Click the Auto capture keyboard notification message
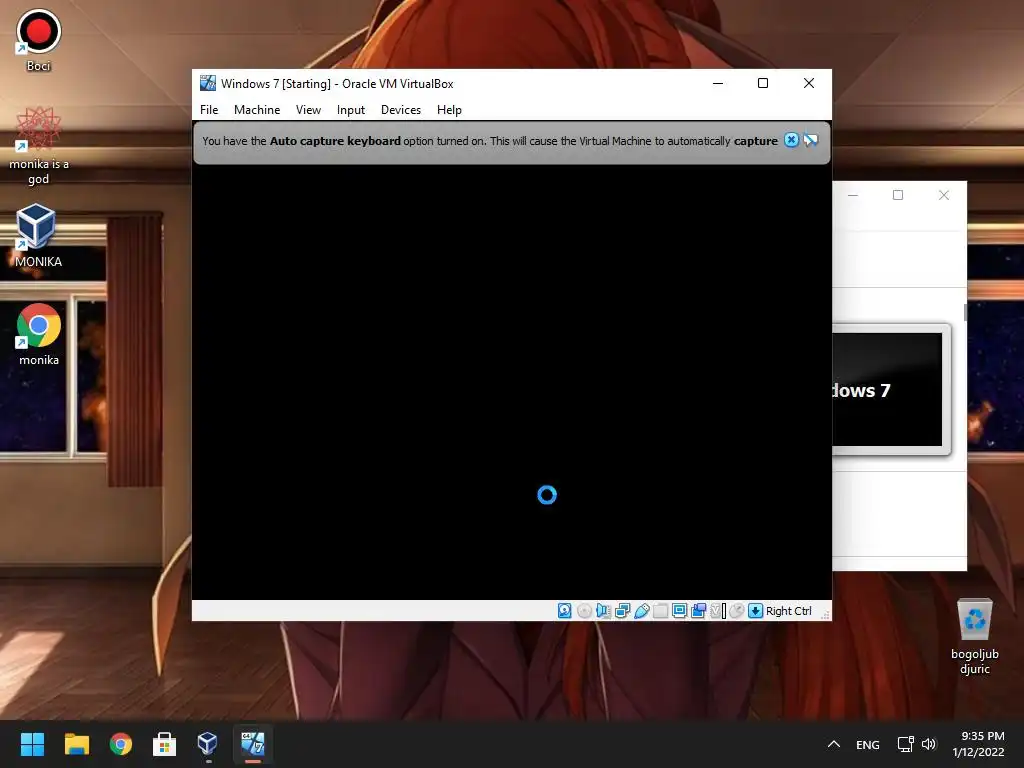Screen dimensions: 1024x768 tap(490, 140)
